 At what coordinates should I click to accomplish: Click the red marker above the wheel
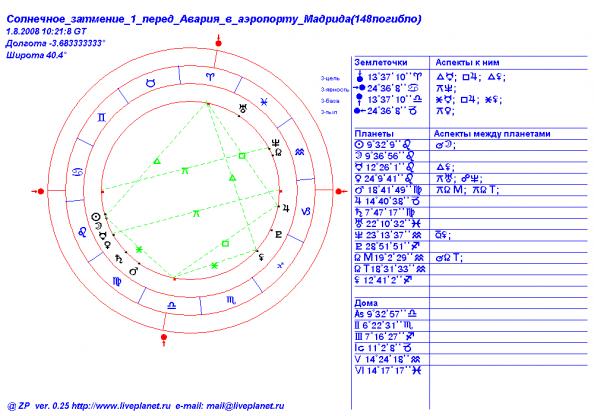(218, 41)
